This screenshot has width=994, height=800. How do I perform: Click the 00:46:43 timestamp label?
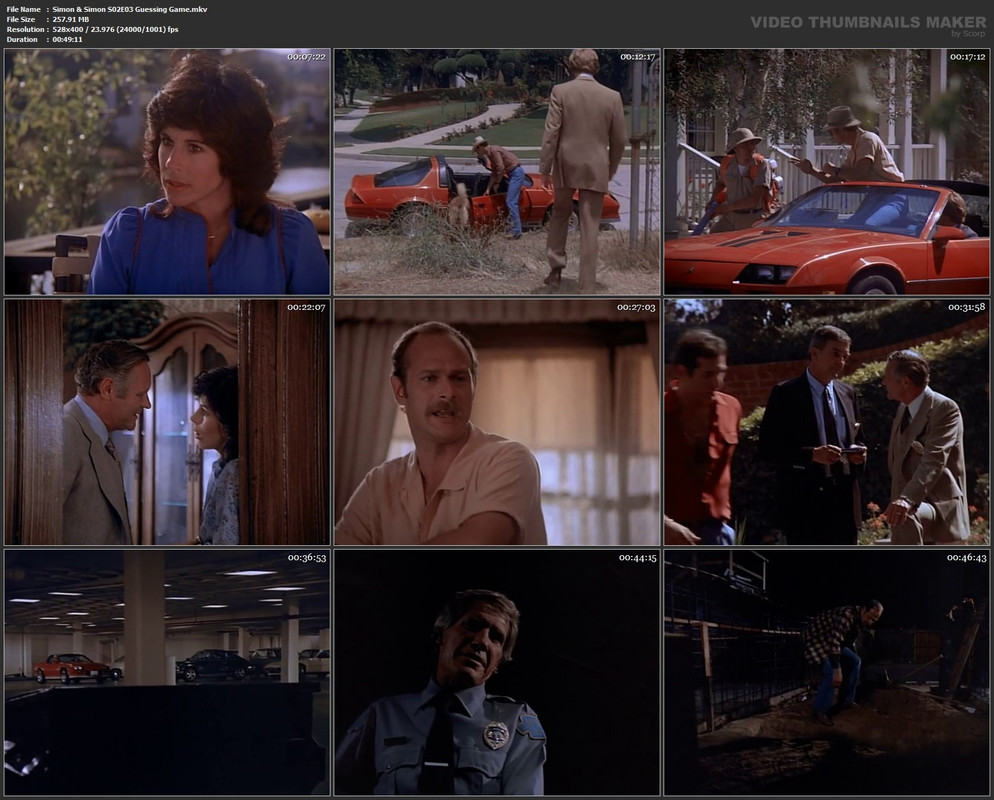coord(967,558)
